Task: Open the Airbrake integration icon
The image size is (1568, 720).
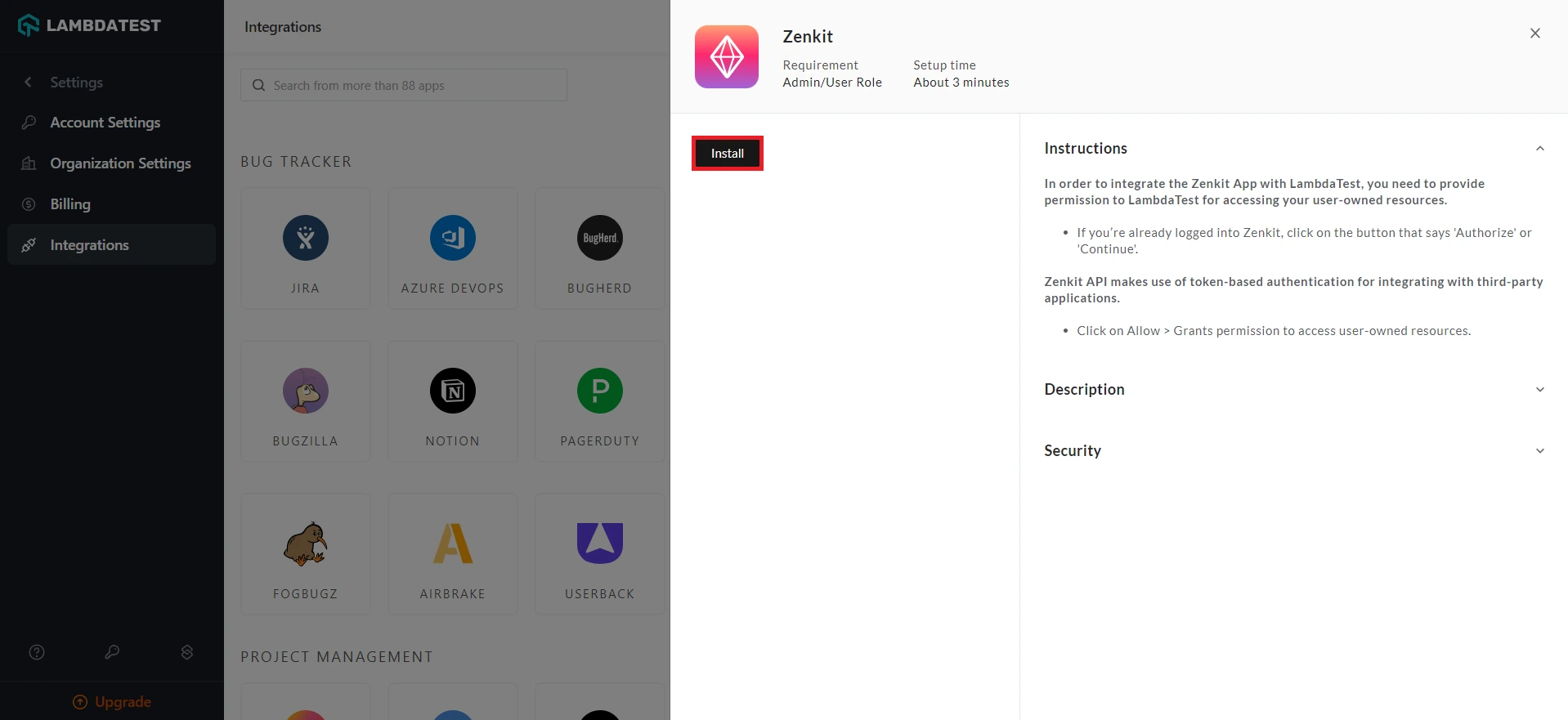Action: pyautogui.click(x=452, y=543)
